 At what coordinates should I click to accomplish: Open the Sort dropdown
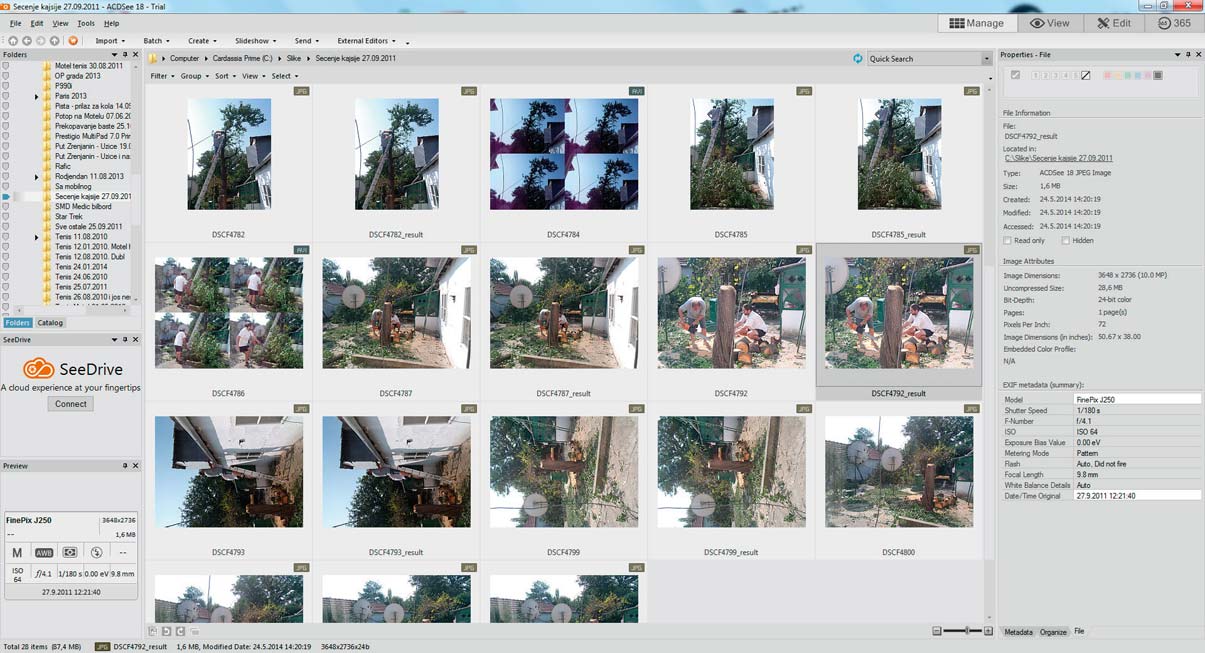[x=225, y=76]
